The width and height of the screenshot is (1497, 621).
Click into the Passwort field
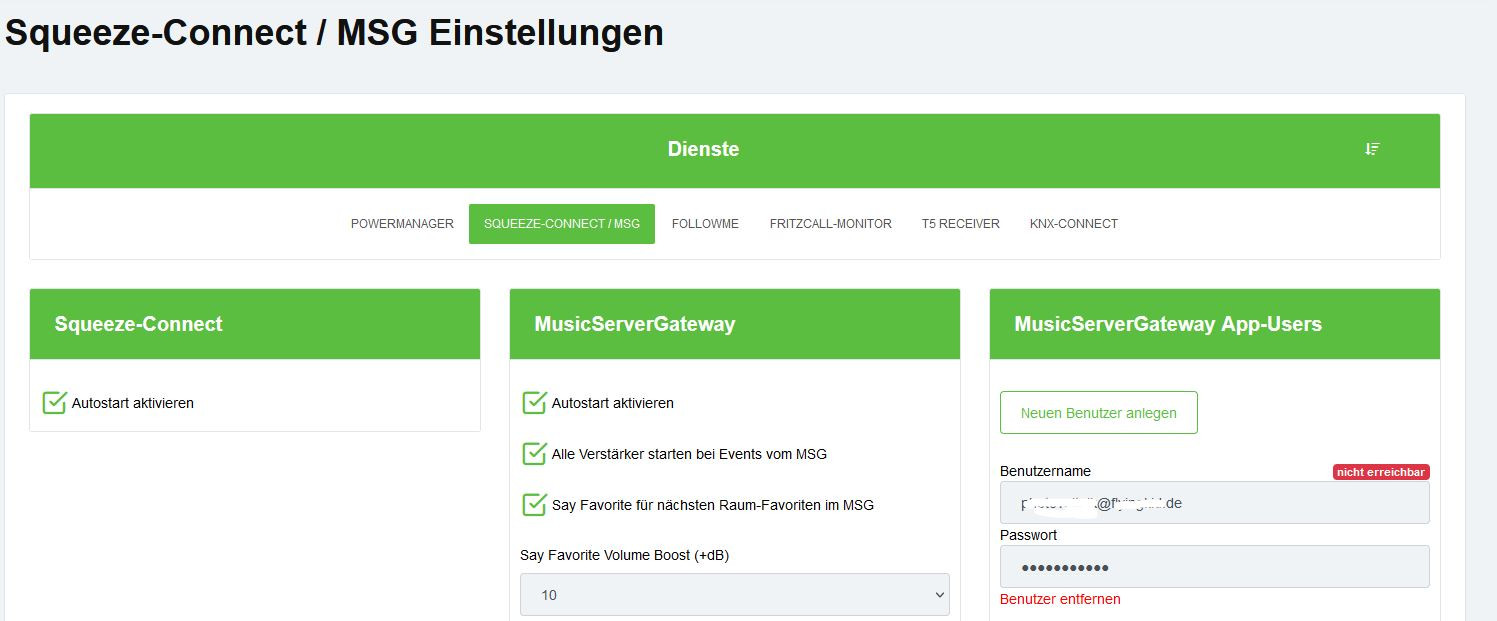tap(1214, 567)
